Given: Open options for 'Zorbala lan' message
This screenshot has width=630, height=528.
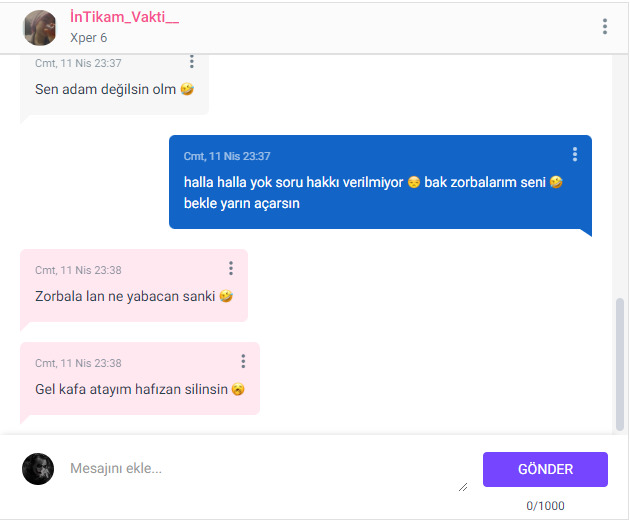Looking at the screenshot, I should pos(231,268).
